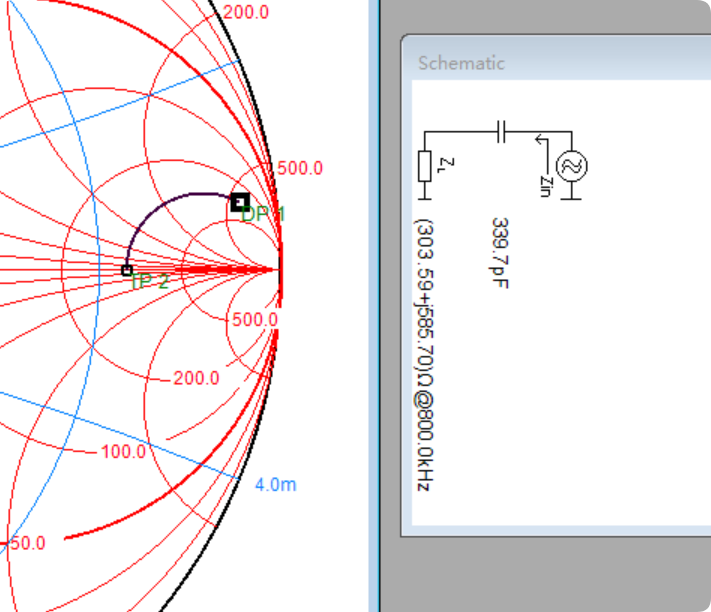The image size is (711, 612).
Task: Click the blue 4.0m admittance label
Action: pyautogui.click(x=275, y=485)
